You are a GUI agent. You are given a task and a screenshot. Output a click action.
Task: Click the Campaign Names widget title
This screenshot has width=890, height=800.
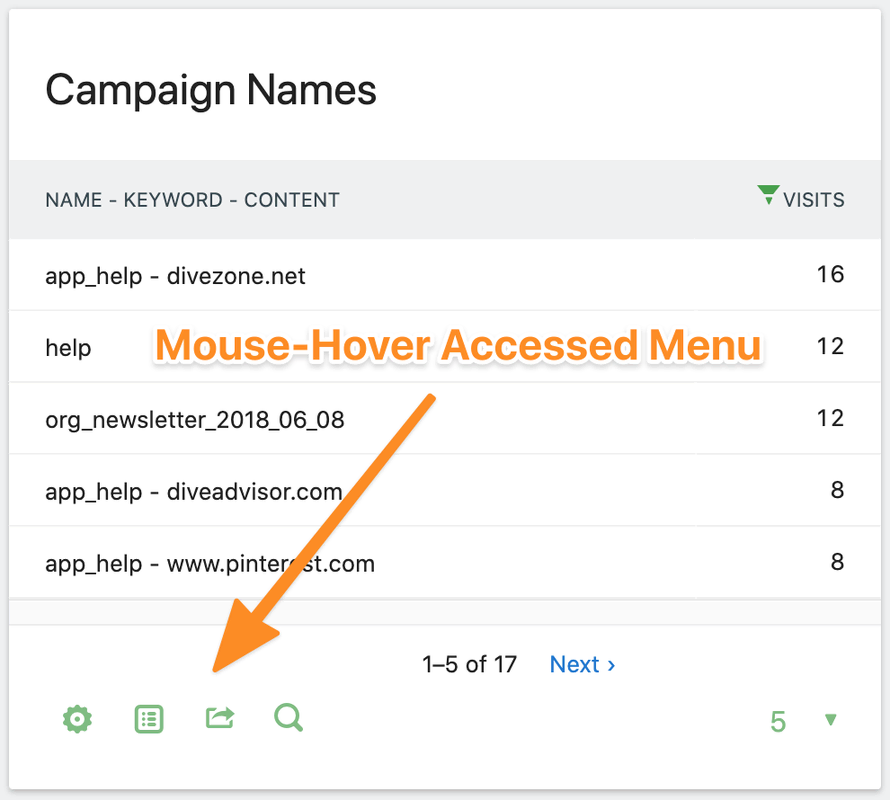(211, 91)
